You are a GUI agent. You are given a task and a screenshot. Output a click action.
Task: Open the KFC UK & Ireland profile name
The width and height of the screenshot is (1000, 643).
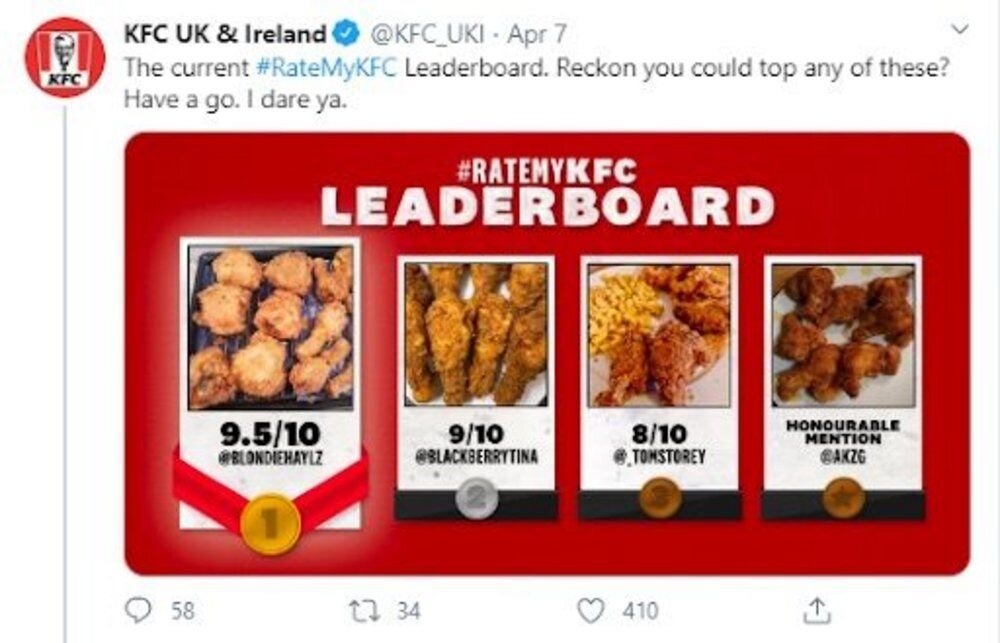[x=224, y=34]
